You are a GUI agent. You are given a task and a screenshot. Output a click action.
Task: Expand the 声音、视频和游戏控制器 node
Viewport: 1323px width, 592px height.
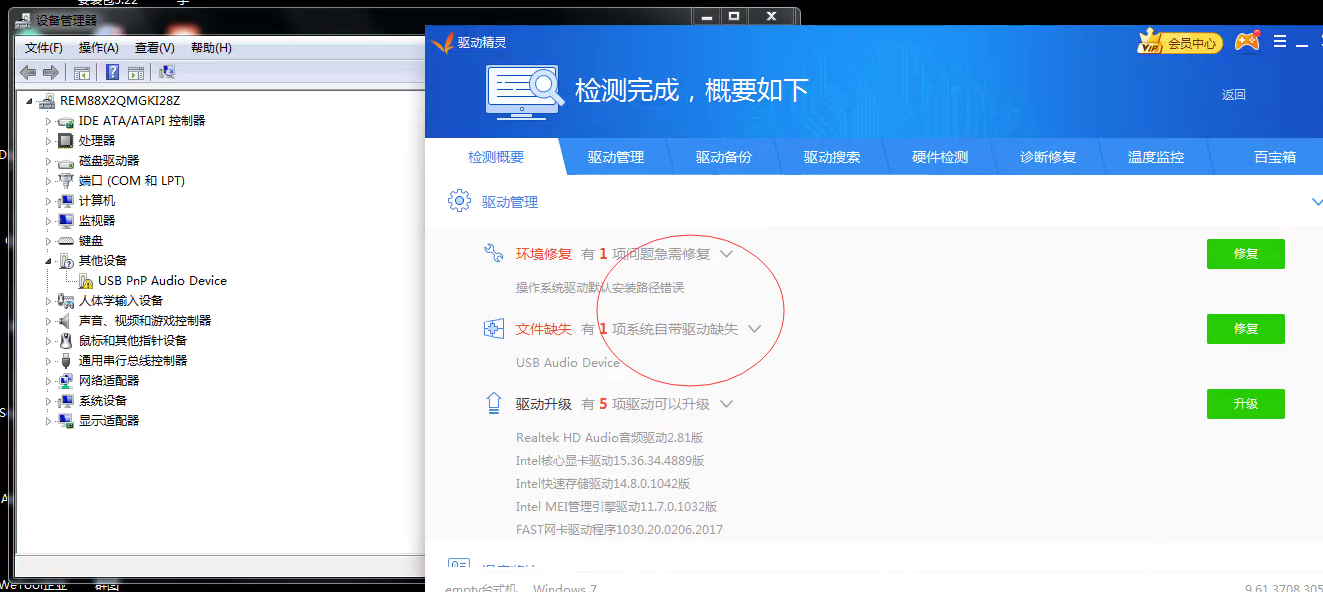48,320
